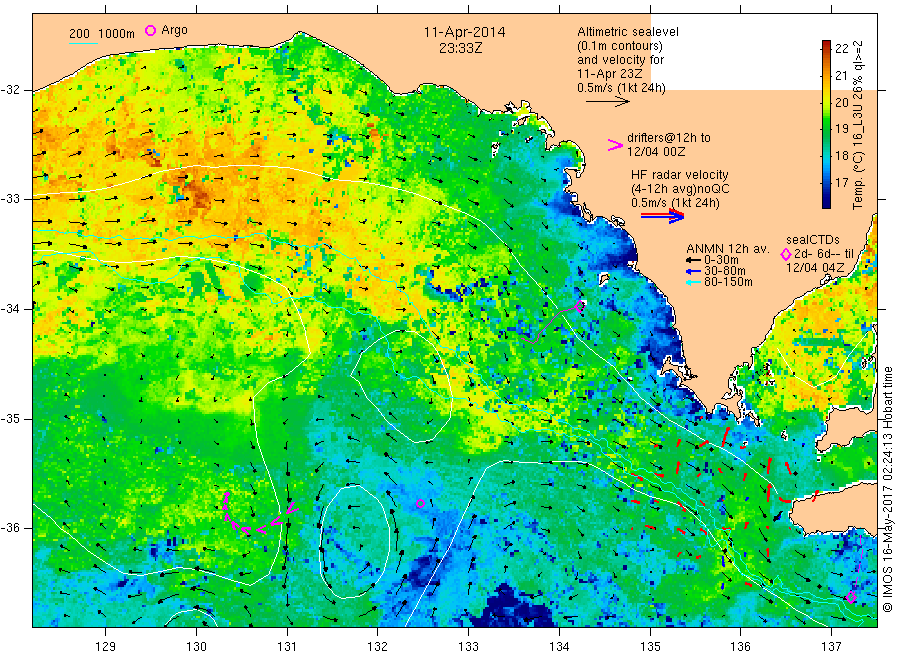Click the '12/04 00Z' drifters end time
Viewport: 900px width, 660px height.
pos(656,152)
